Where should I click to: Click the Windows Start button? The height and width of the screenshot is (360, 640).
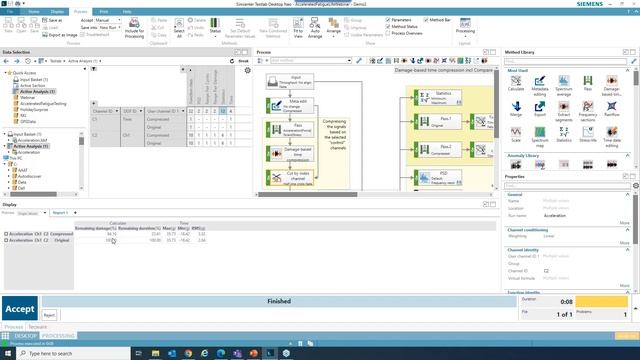8,353
